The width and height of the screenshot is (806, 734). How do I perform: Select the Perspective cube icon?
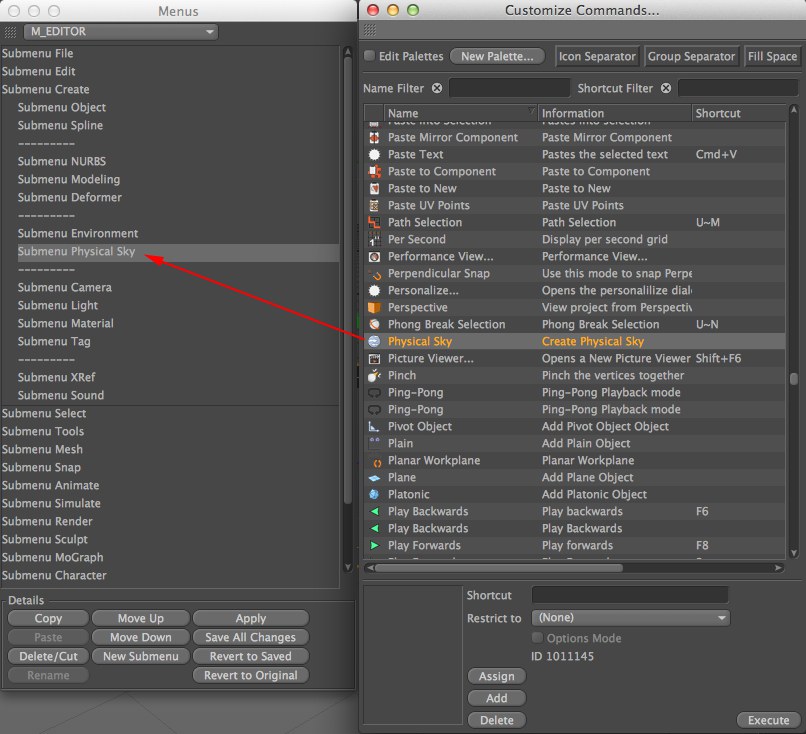point(374,308)
